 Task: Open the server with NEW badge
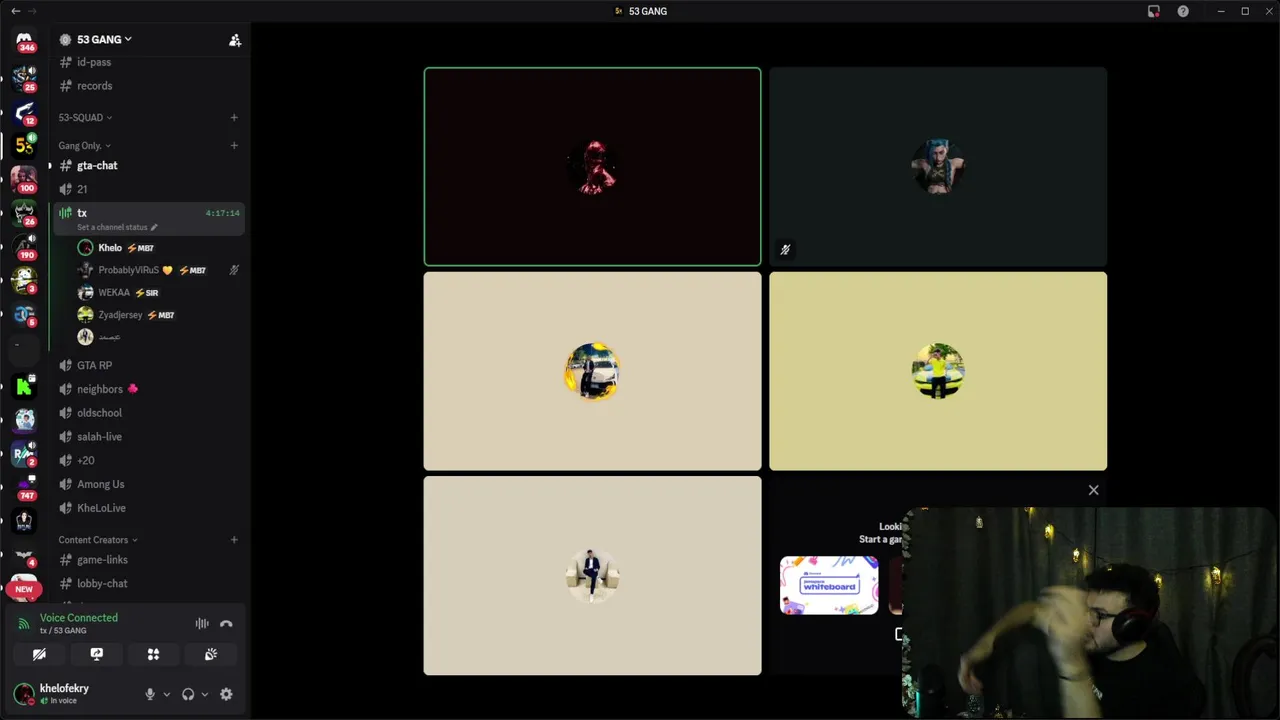point(24,588)
